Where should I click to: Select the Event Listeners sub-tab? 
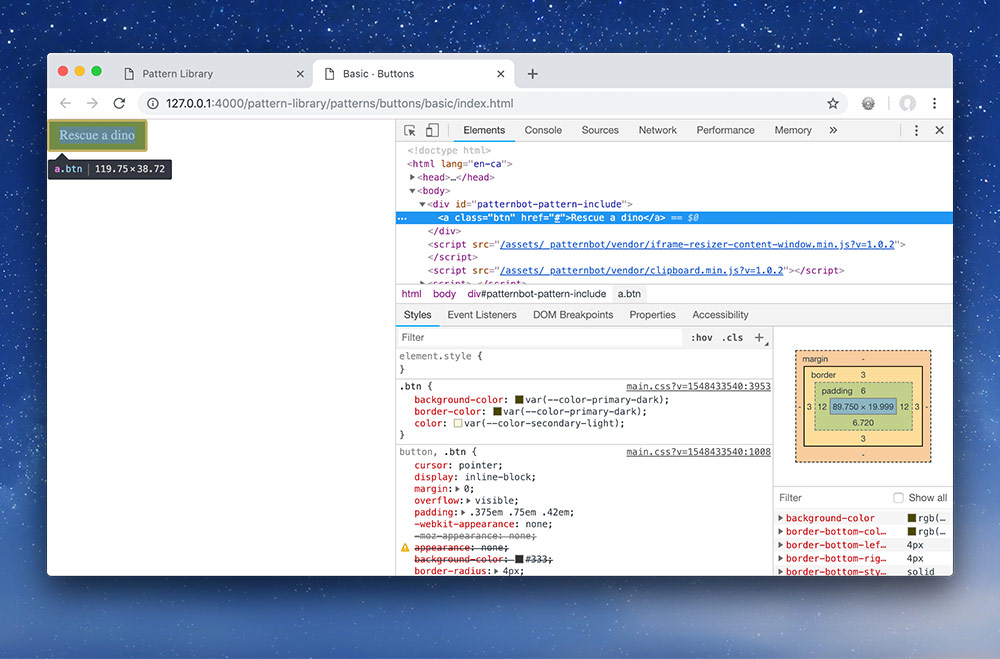coord(482,315)
